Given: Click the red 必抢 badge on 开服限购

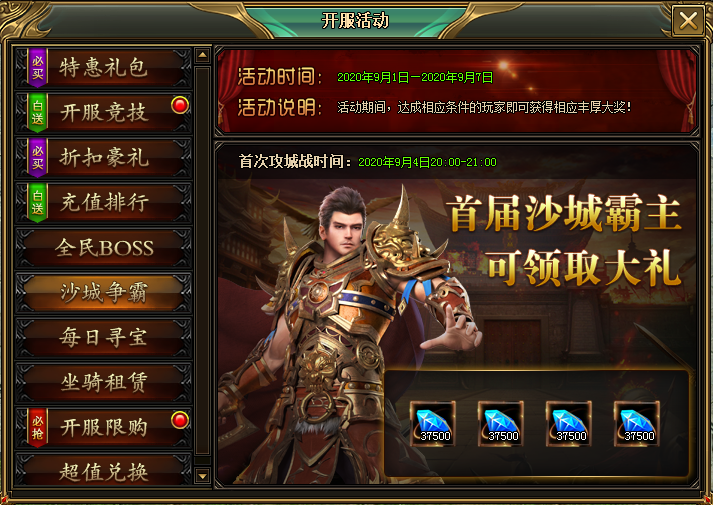Looking at the screenshot, I should click(x=38, y=427).
